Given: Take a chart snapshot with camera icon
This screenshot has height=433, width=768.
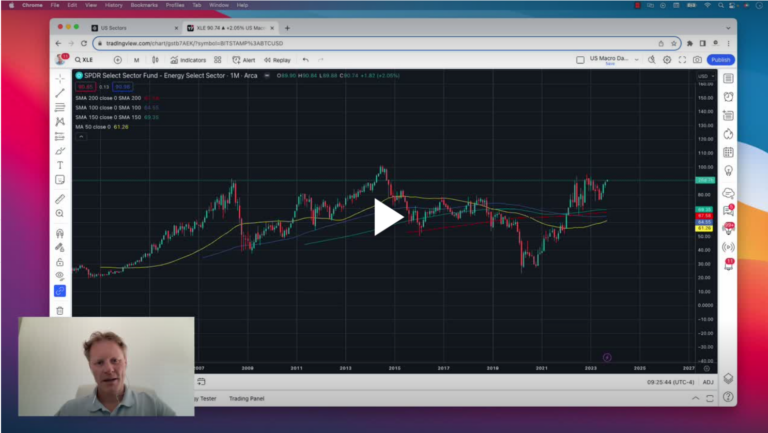Looking at the screenshot, I should tap(697, 60).
